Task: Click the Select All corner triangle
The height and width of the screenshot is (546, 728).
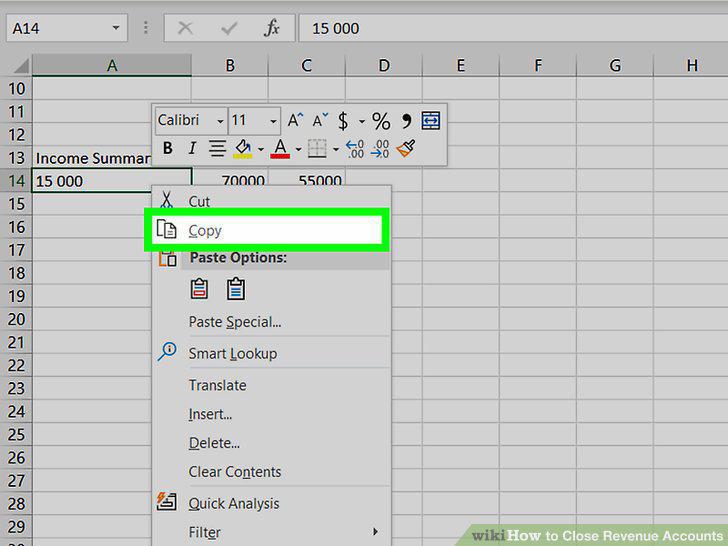Action: 20,65
